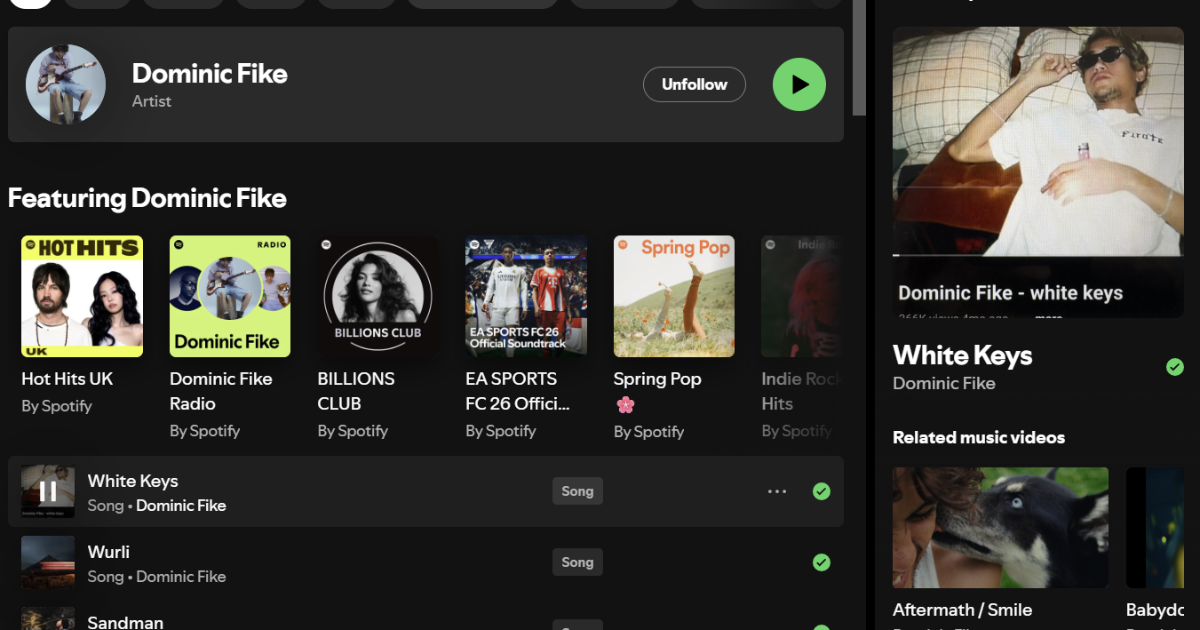Screen dimensions: 1200x630
Task: Click the Dominic Fike link in the Wurli row
Action: [181, 577]
